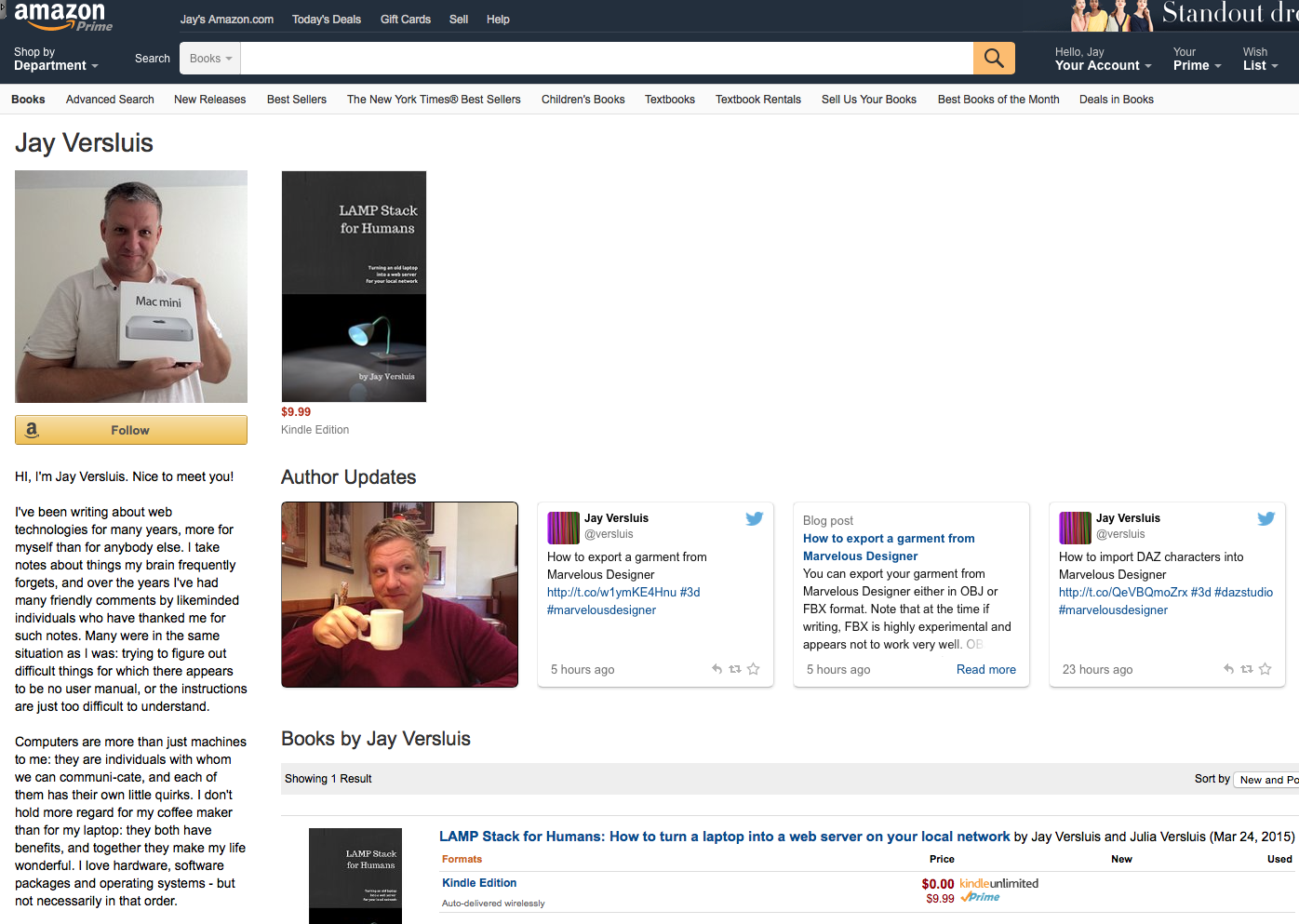
Task: Open Jay's Amazon.com link
Action: pyautogui.click(x=227, y=20)
